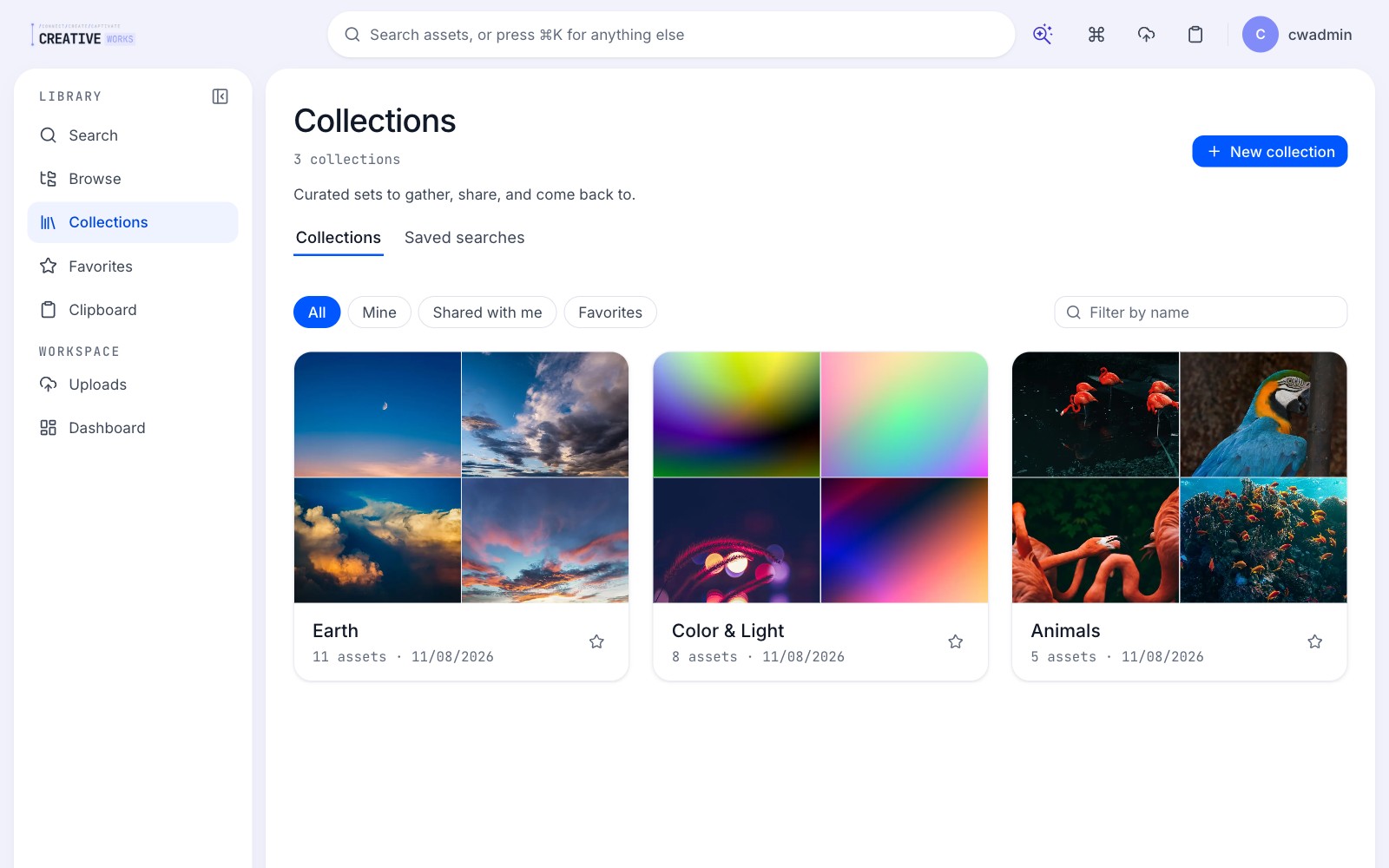
Task: Favorite the Color & Light collection star
Action: (x=956, y=641)
